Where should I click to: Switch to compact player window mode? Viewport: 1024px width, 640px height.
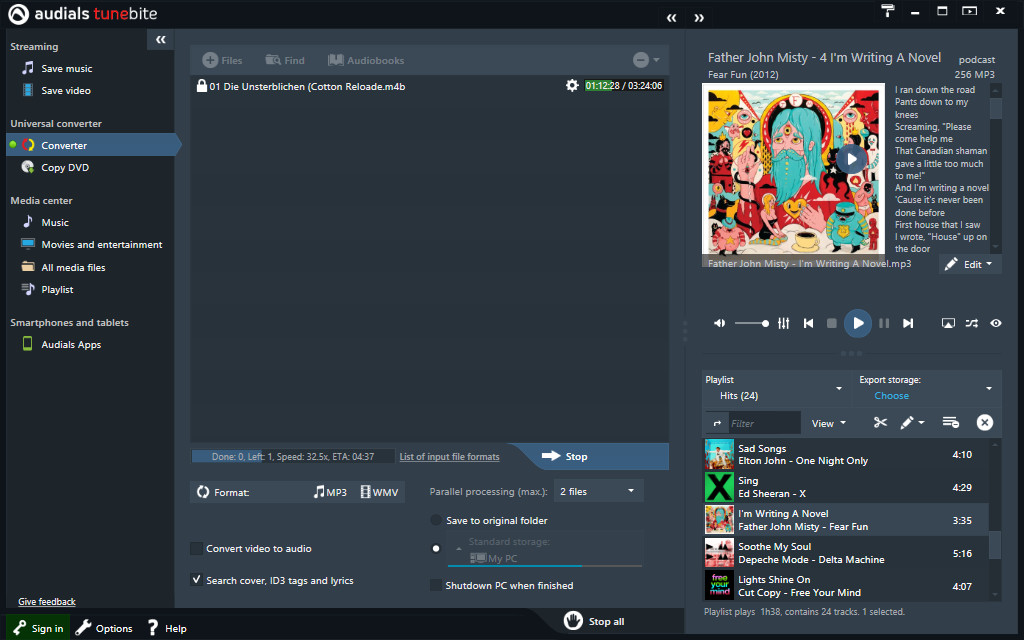(970, 10)
